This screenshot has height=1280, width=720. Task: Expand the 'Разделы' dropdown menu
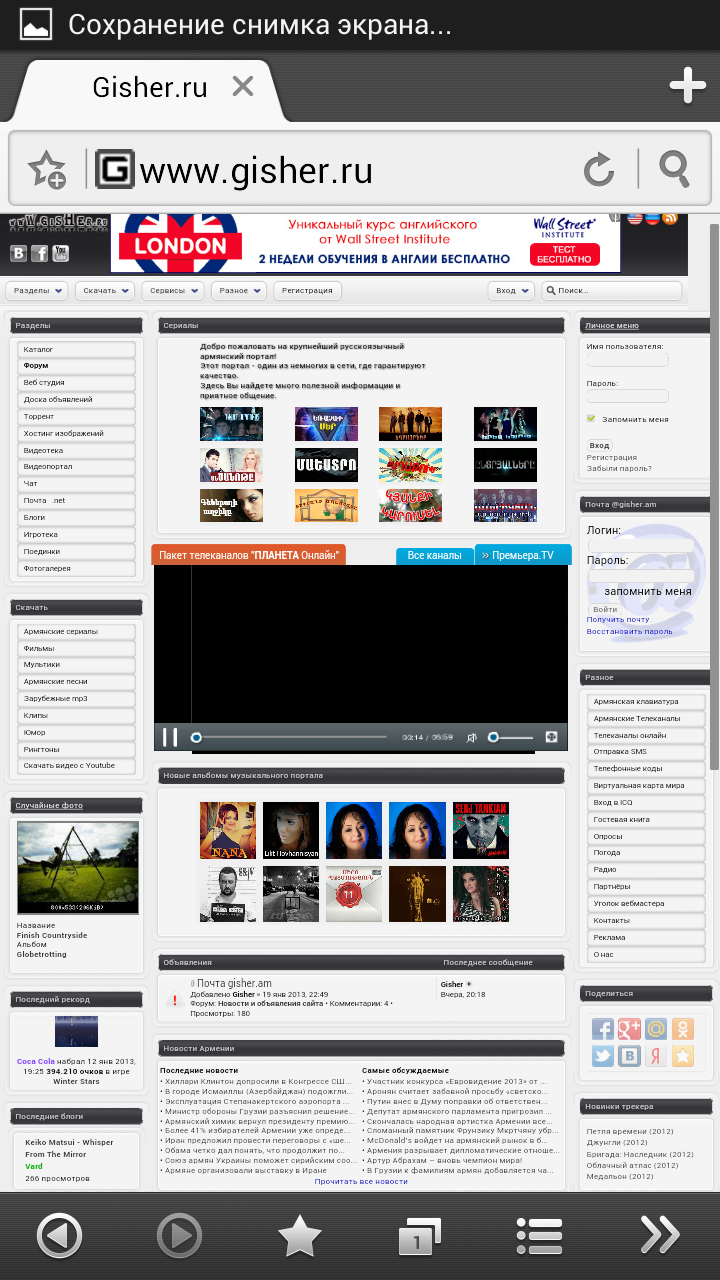(x=39, y=291)
